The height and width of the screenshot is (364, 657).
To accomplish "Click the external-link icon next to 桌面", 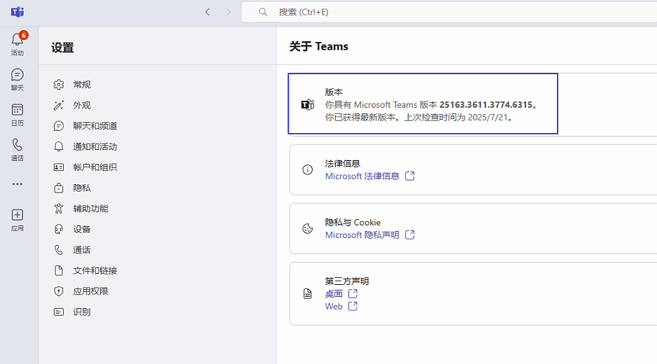I will 353,294.
